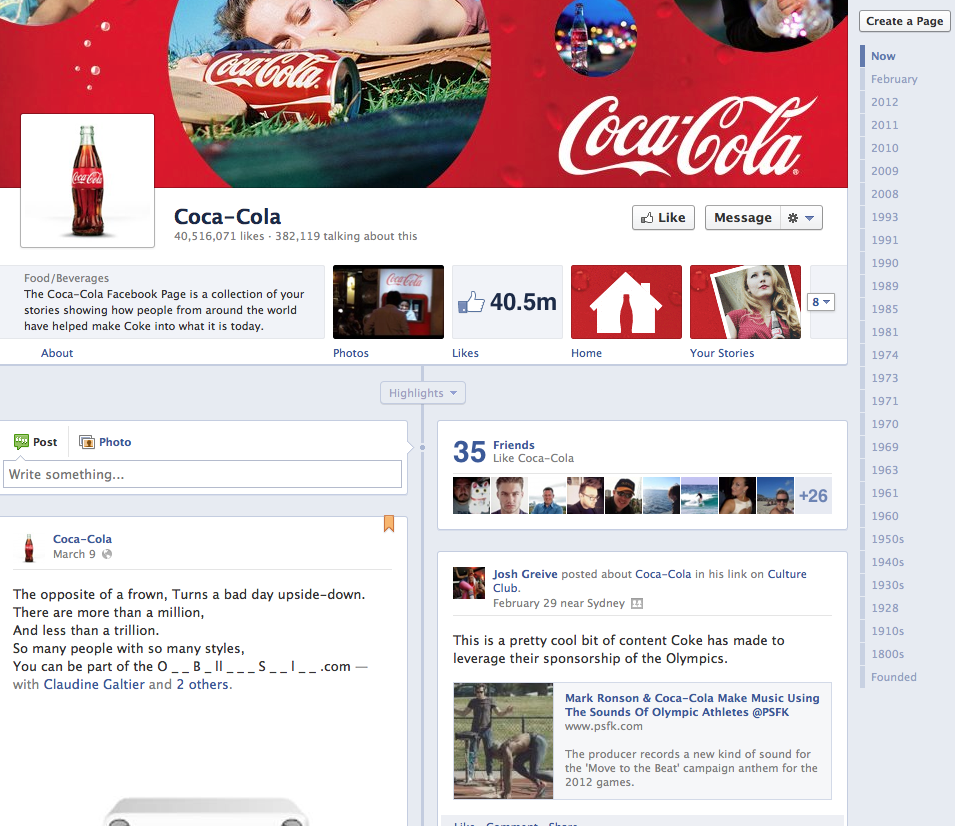Open the gear settings dropdown
The width and height of the screenshot is (955, 826).
801,217
